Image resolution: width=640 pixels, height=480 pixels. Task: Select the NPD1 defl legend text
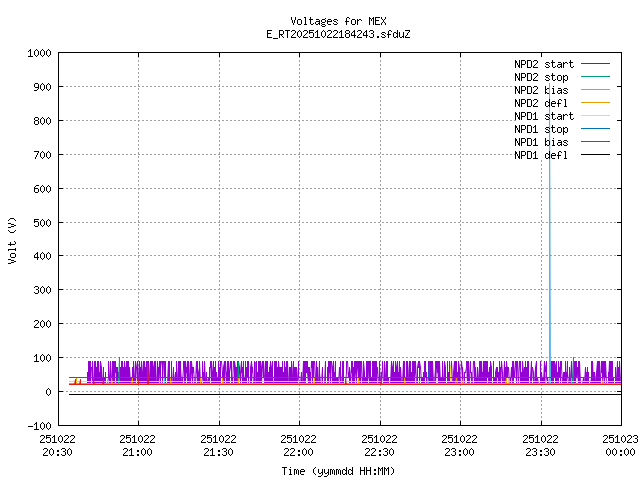point(541,155)
